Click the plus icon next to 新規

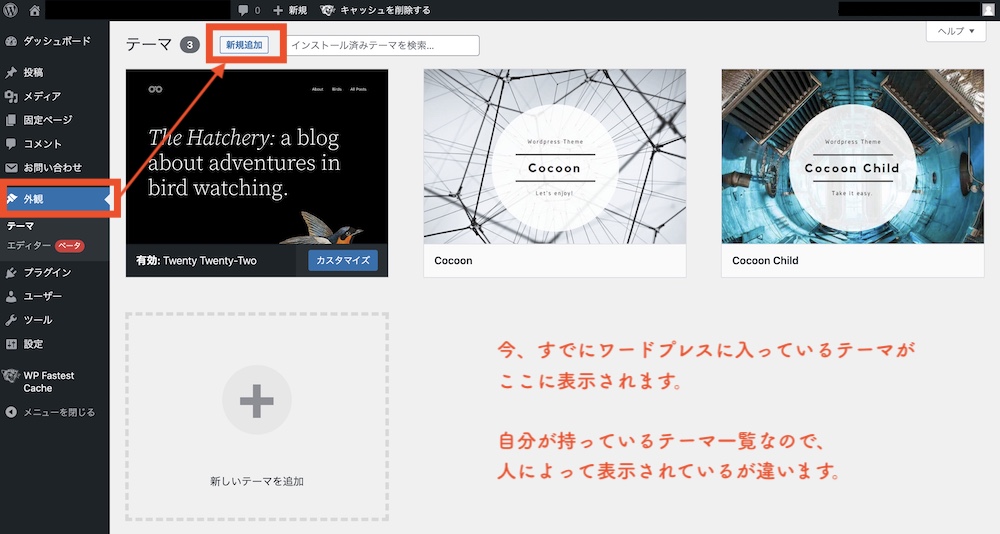pyautogui.click(x=277, y=10)
